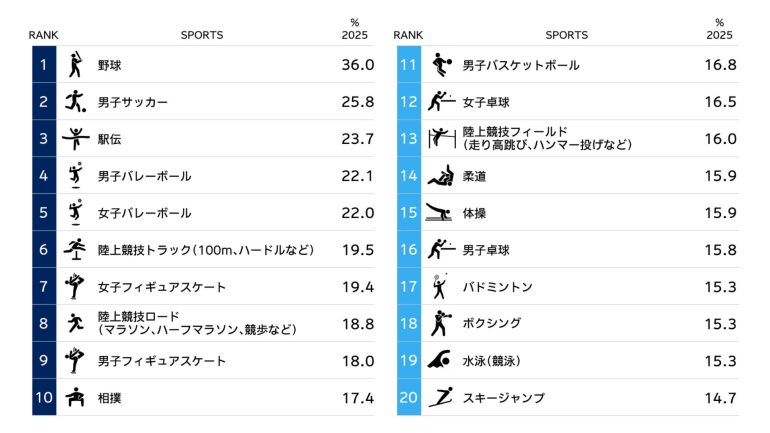Viewport: 770px width, 433px height.
Task: Click the ski jump icon
Action: pyautogui.click(x=440, y=398)
